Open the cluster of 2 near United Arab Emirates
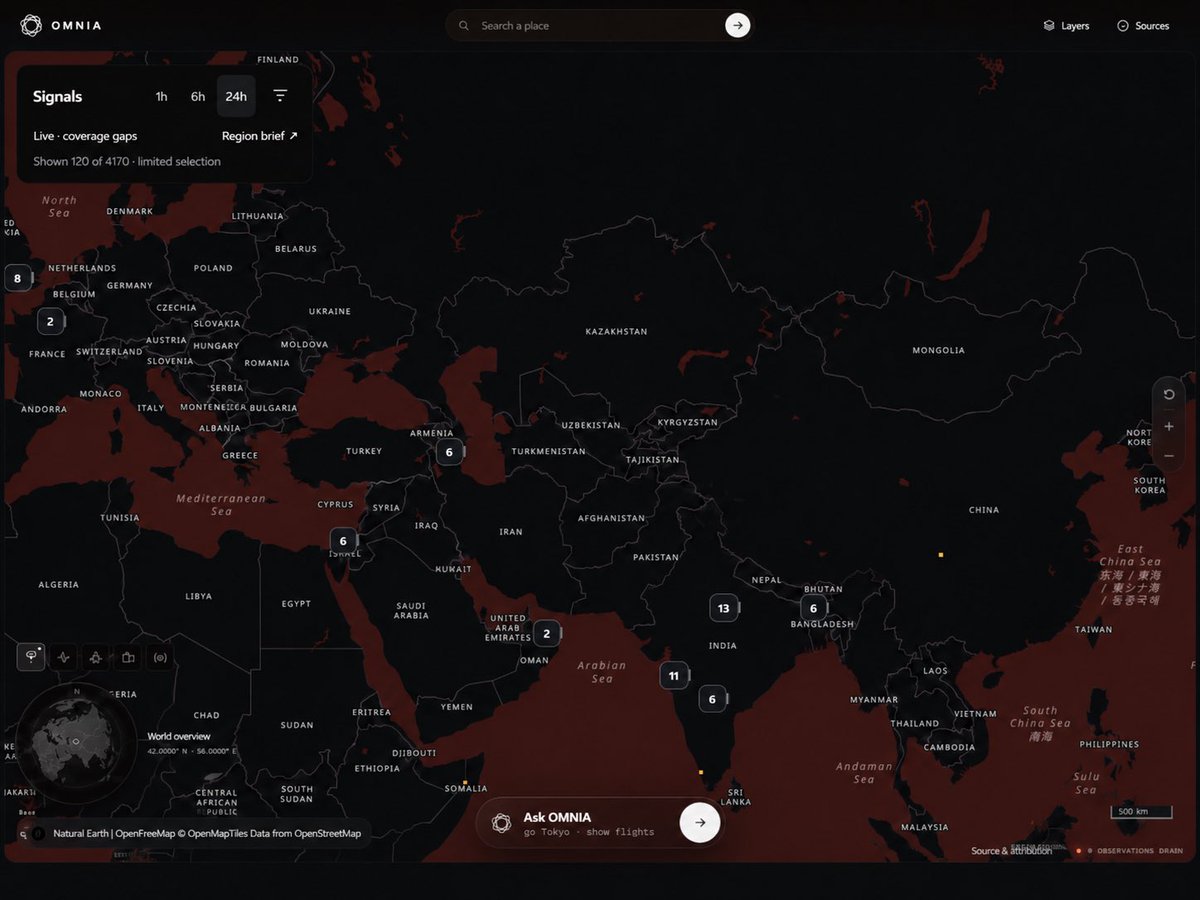 tap(547, 633)
